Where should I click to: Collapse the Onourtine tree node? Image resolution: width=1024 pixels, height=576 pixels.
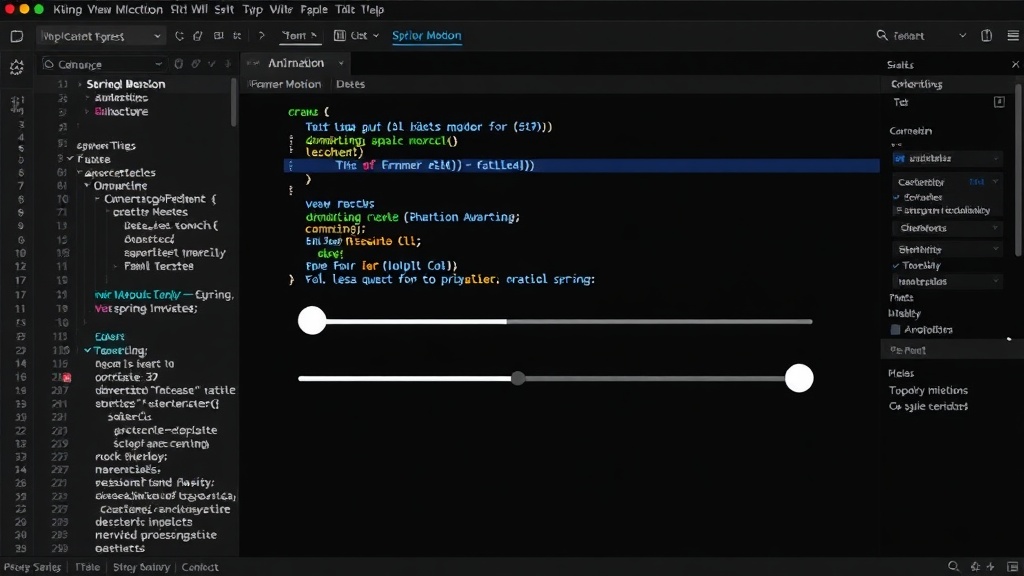click(x=87, y=185)
